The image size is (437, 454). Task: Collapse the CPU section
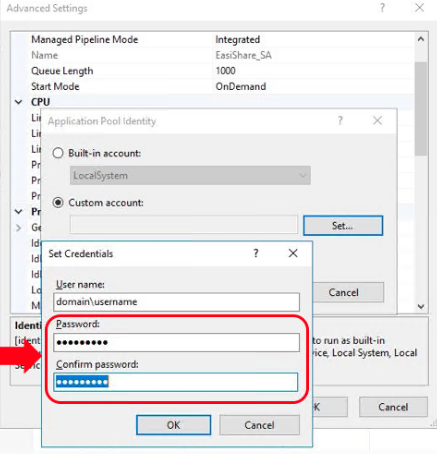19,102
